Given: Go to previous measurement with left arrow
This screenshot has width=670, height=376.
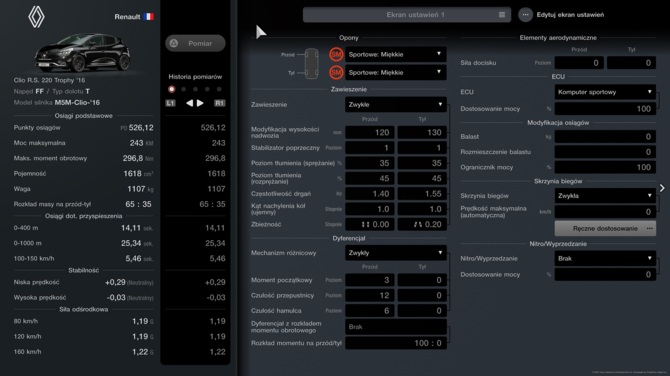Looking at the screenshot, I should [x=189, y=103].
